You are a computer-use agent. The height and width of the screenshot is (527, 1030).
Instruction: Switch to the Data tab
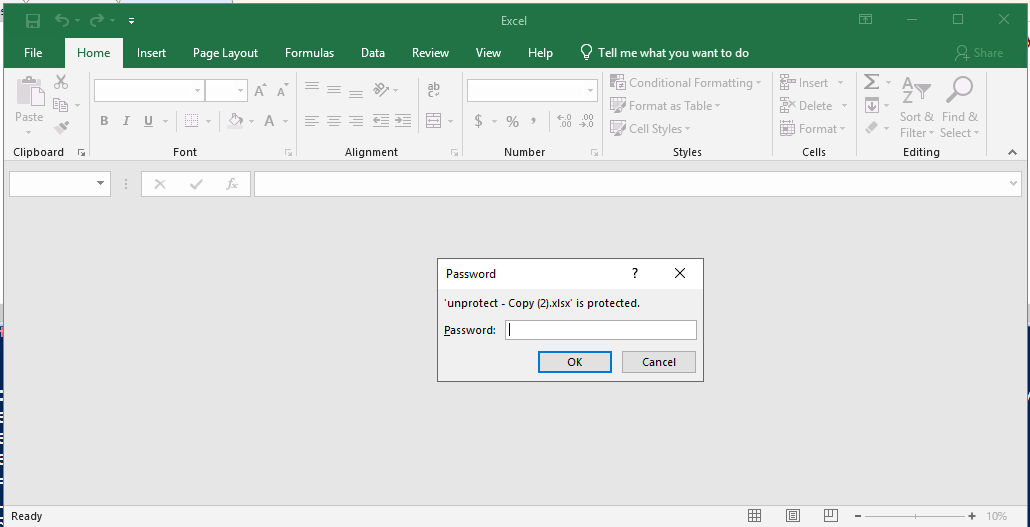pyautogui.click(x=372, y=53)
